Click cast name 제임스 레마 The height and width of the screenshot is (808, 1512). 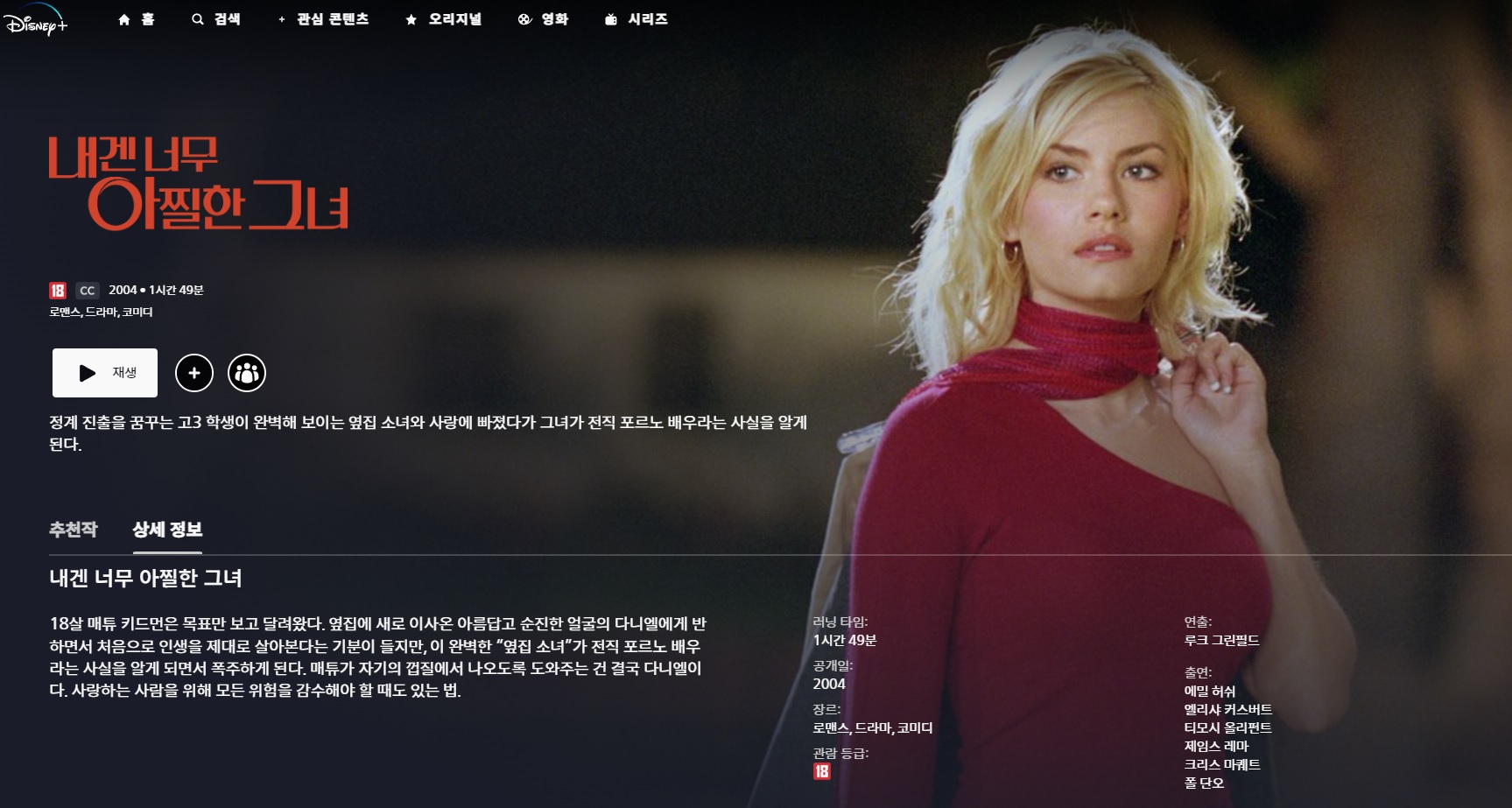click(1216, 746)
